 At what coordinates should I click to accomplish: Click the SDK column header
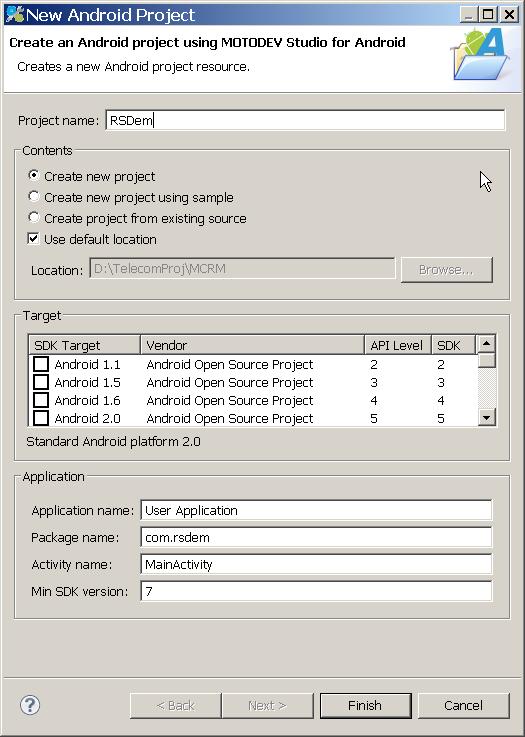453,345
